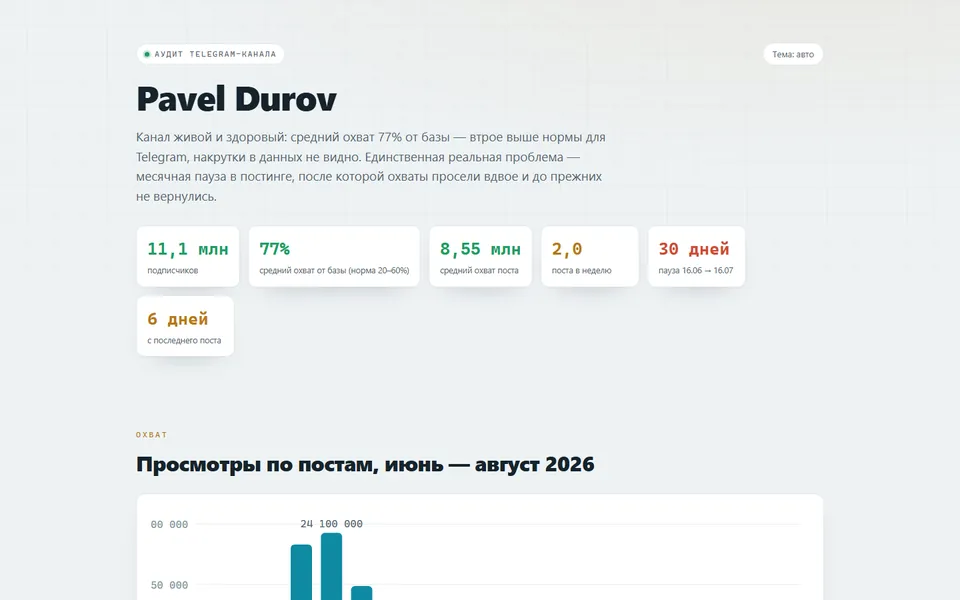Click the "24 100 000" bar value label
Viewport: 960px width, 600px height.
(x=331, y=524)
